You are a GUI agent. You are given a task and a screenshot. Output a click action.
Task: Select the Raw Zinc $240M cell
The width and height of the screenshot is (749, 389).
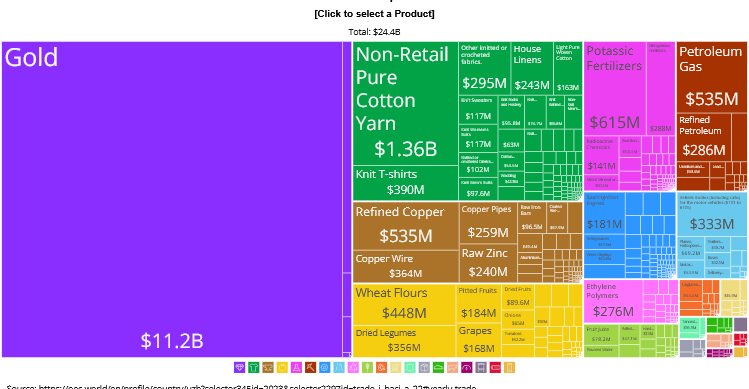[488, 263]
